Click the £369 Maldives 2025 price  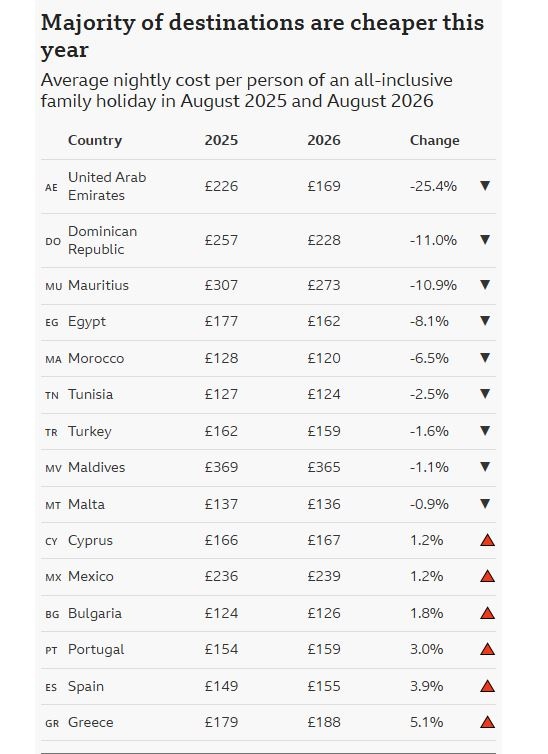[x=221, y=467]
